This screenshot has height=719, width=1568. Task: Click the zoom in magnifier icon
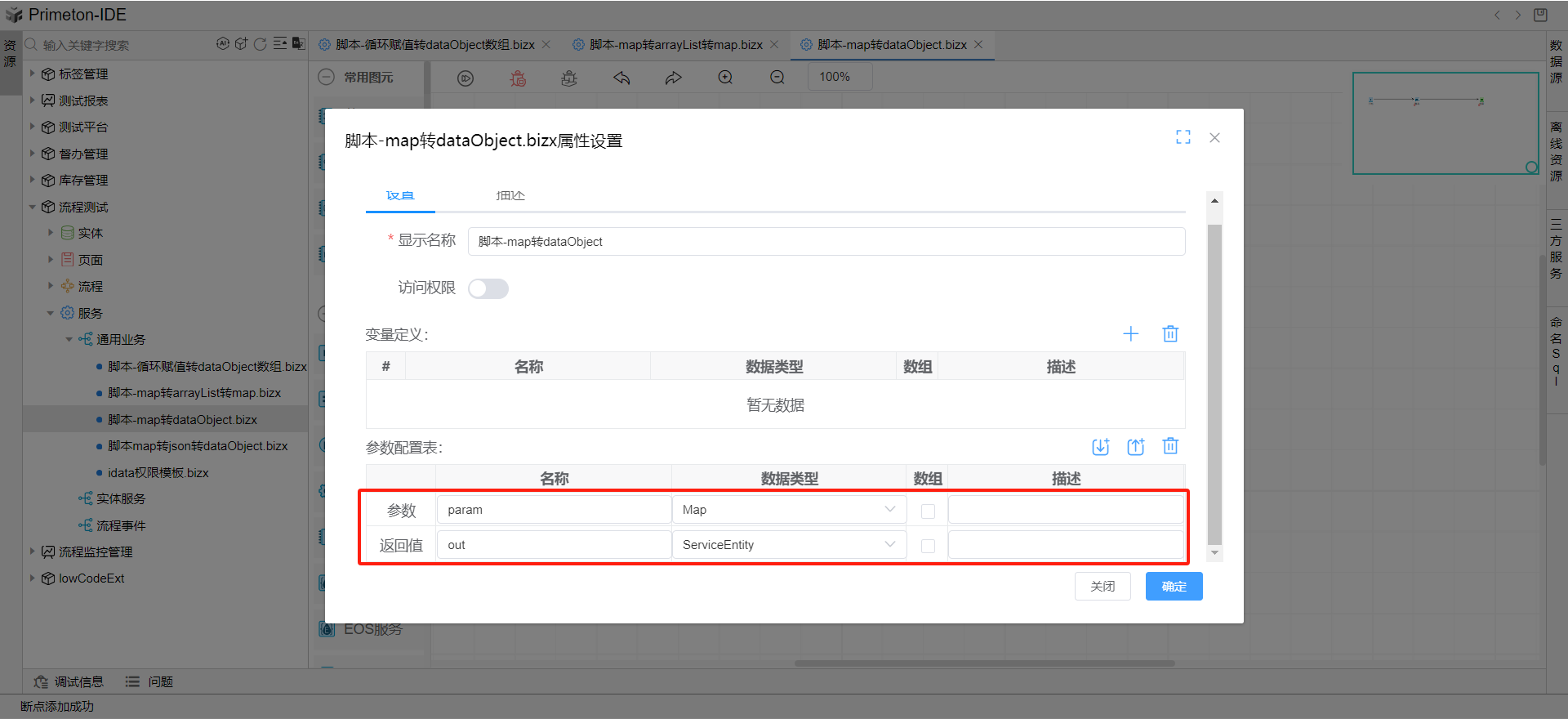point(725,78)
